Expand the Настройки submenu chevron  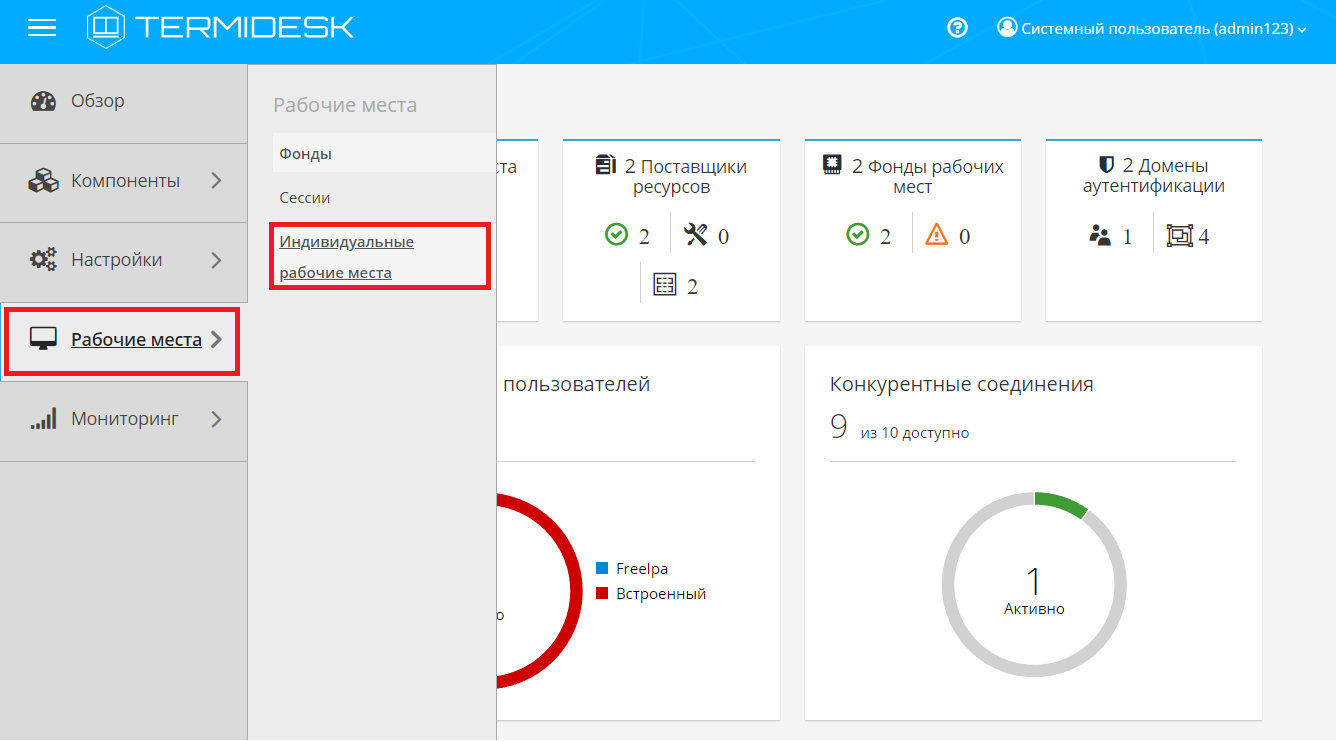tap(217, 260)
